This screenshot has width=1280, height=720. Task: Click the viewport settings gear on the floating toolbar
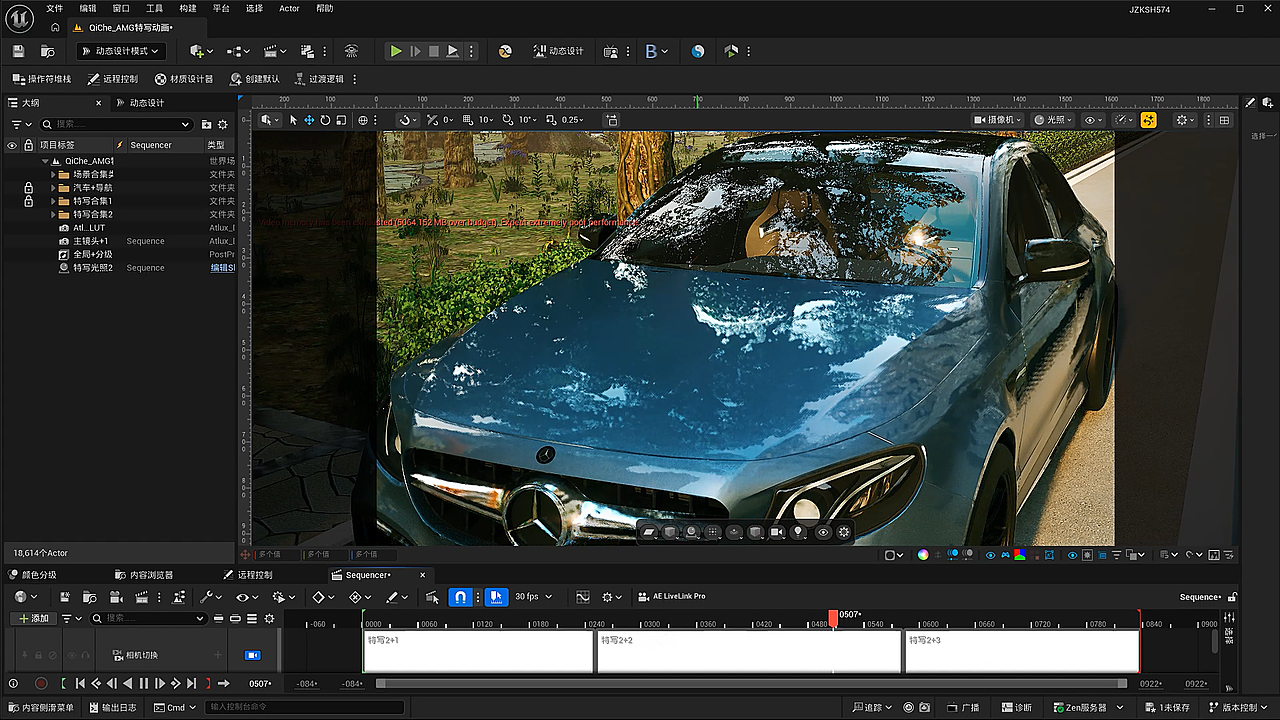[844, 532]
